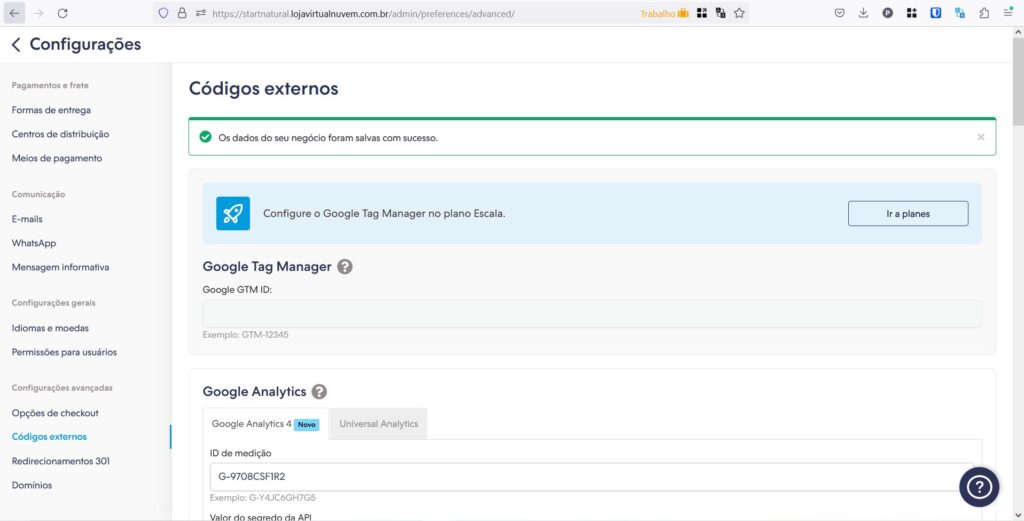This screenshot has height=521, width=1024.
Task: Click the shield tracking protection icon
Action: click(x=163, y=13)
